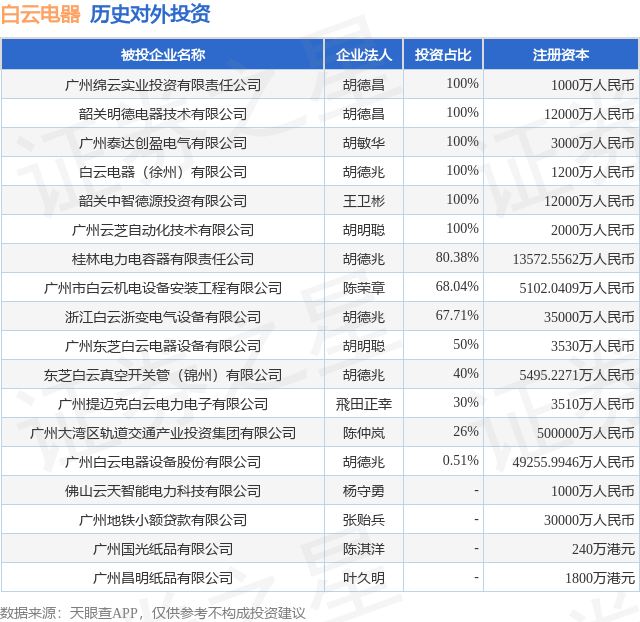This screenshot has width=640, height=622.
Task: Click registered capital 1800万港元
Action: pos(600,578)
